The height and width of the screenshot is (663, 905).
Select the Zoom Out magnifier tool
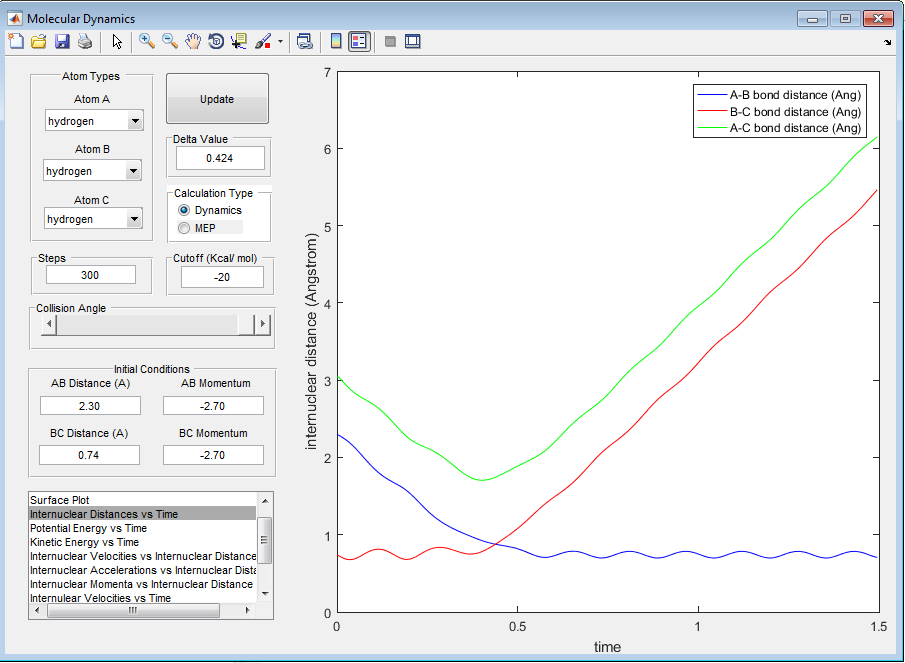point(170,41)
